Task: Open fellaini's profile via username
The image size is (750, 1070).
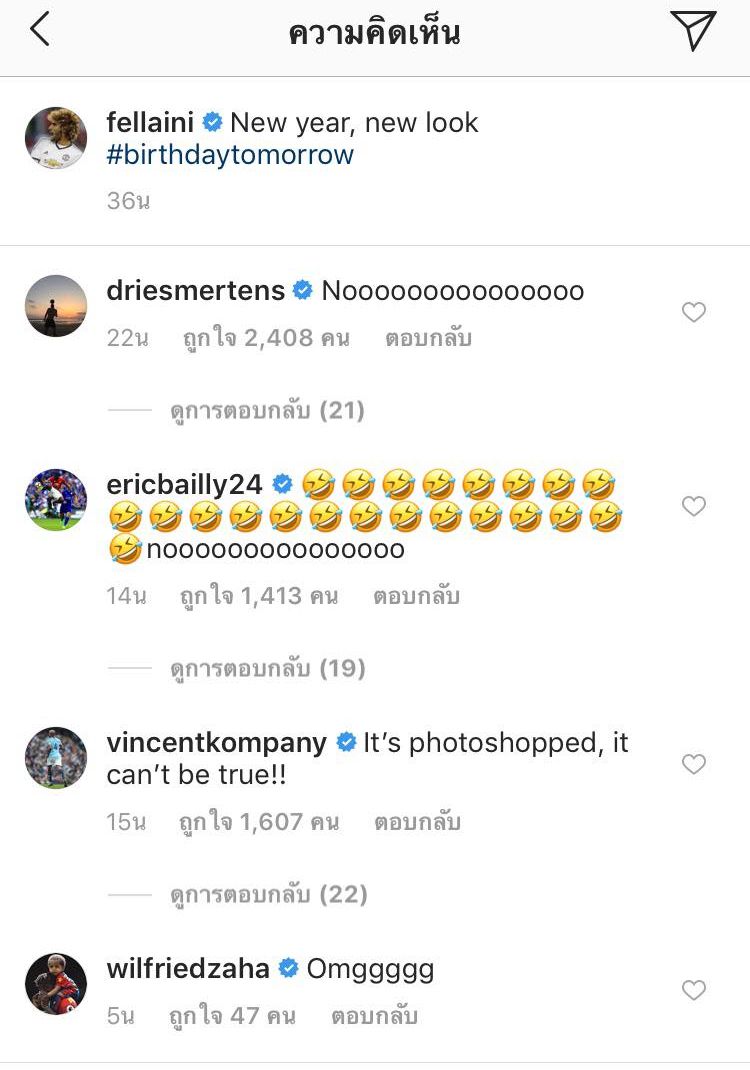Action: click(x=152, y=122)
